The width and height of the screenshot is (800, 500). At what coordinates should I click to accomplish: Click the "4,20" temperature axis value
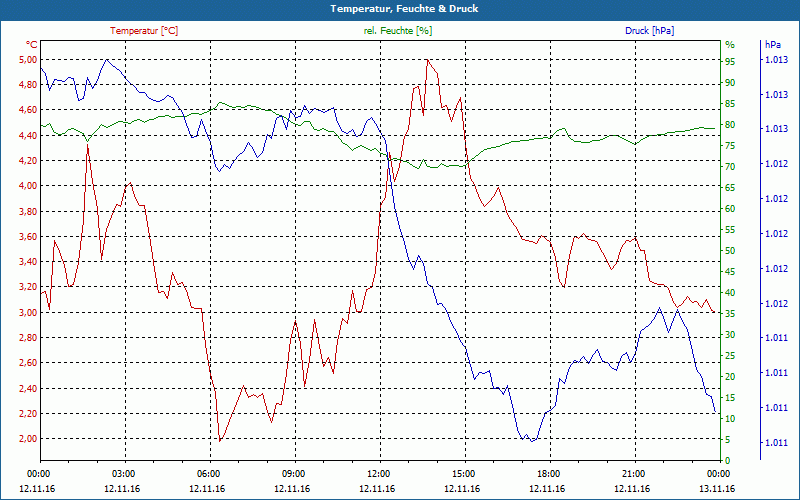(28, 161)
